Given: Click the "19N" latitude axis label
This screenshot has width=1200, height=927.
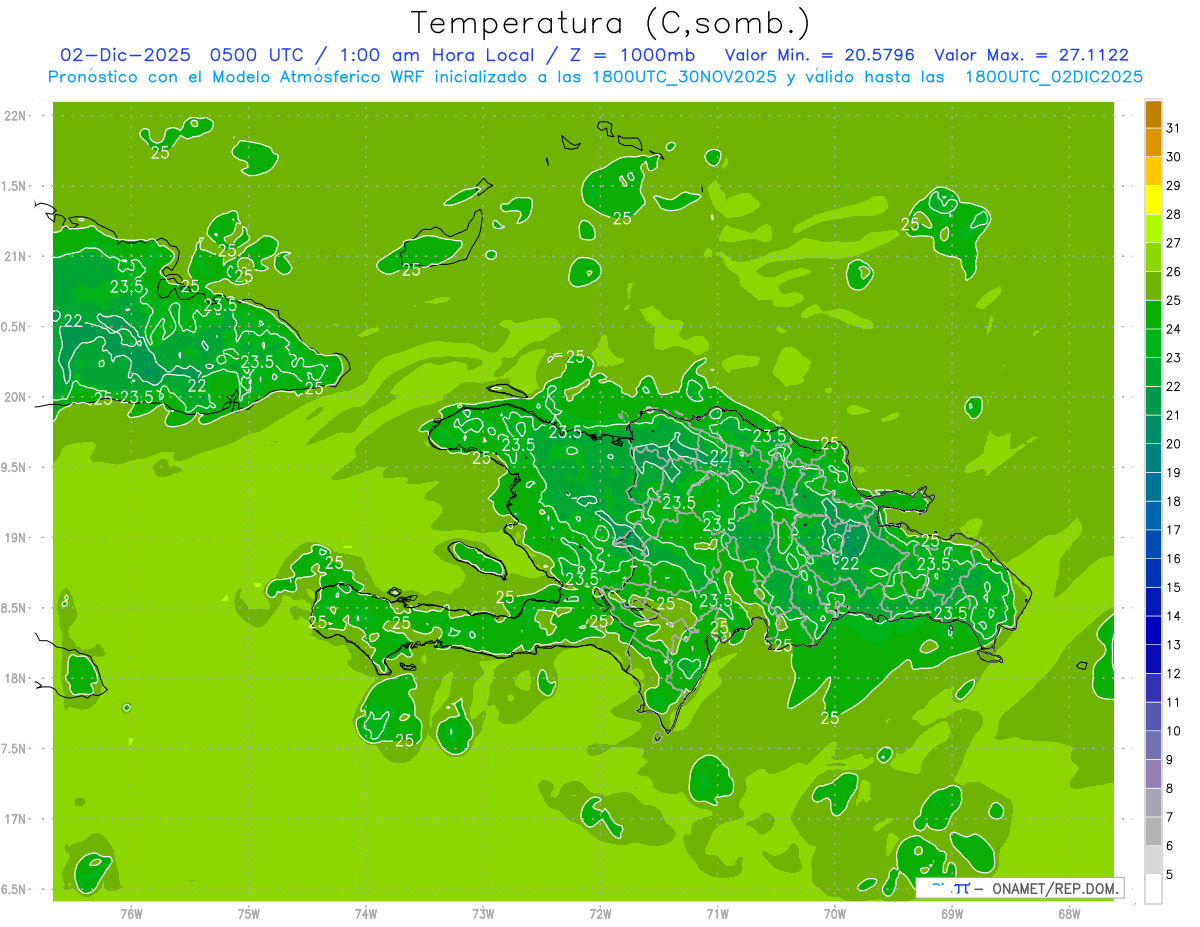Looking at the screenshot, I should (x=17, y=537).
